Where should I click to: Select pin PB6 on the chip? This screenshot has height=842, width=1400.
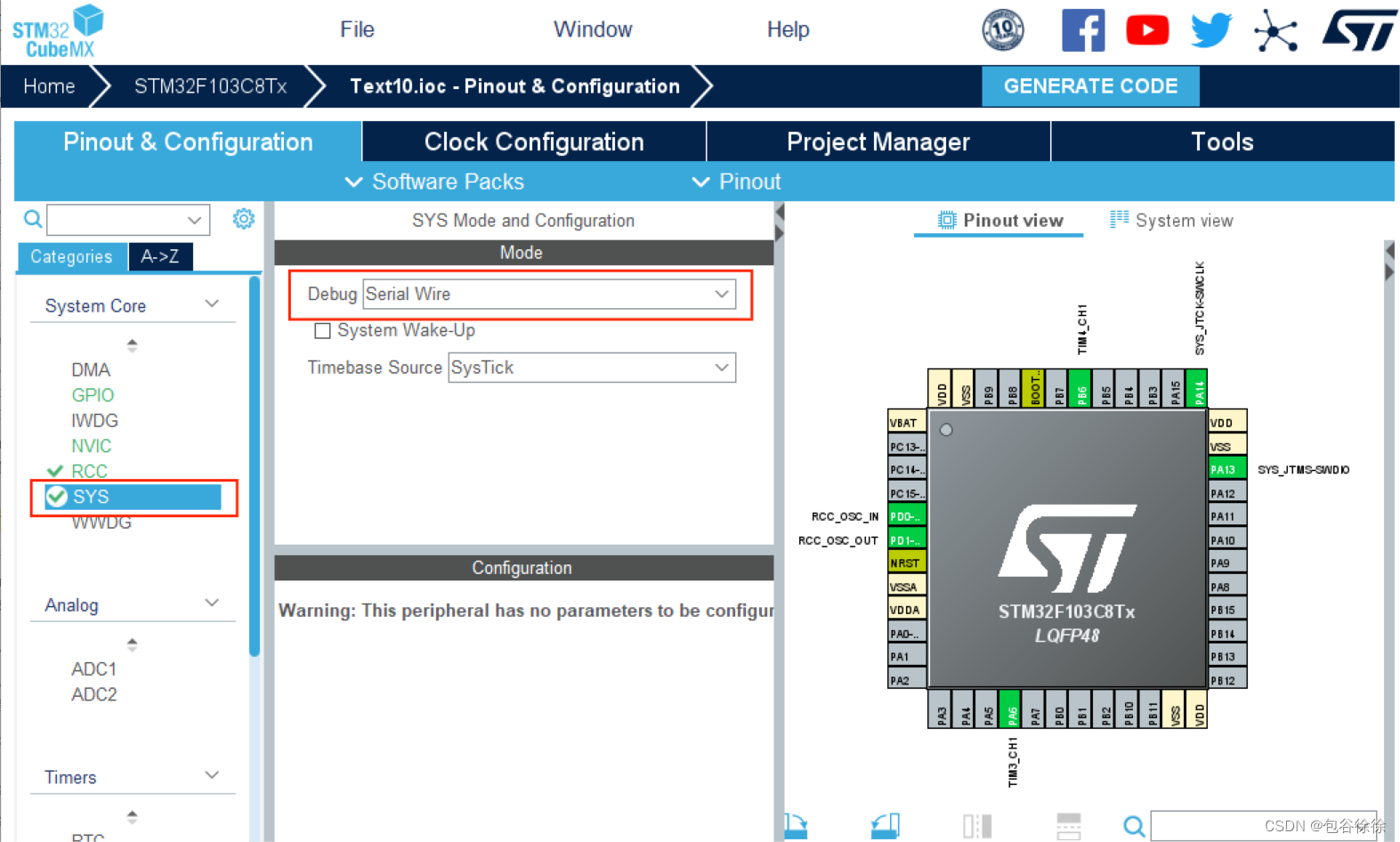1081,389
